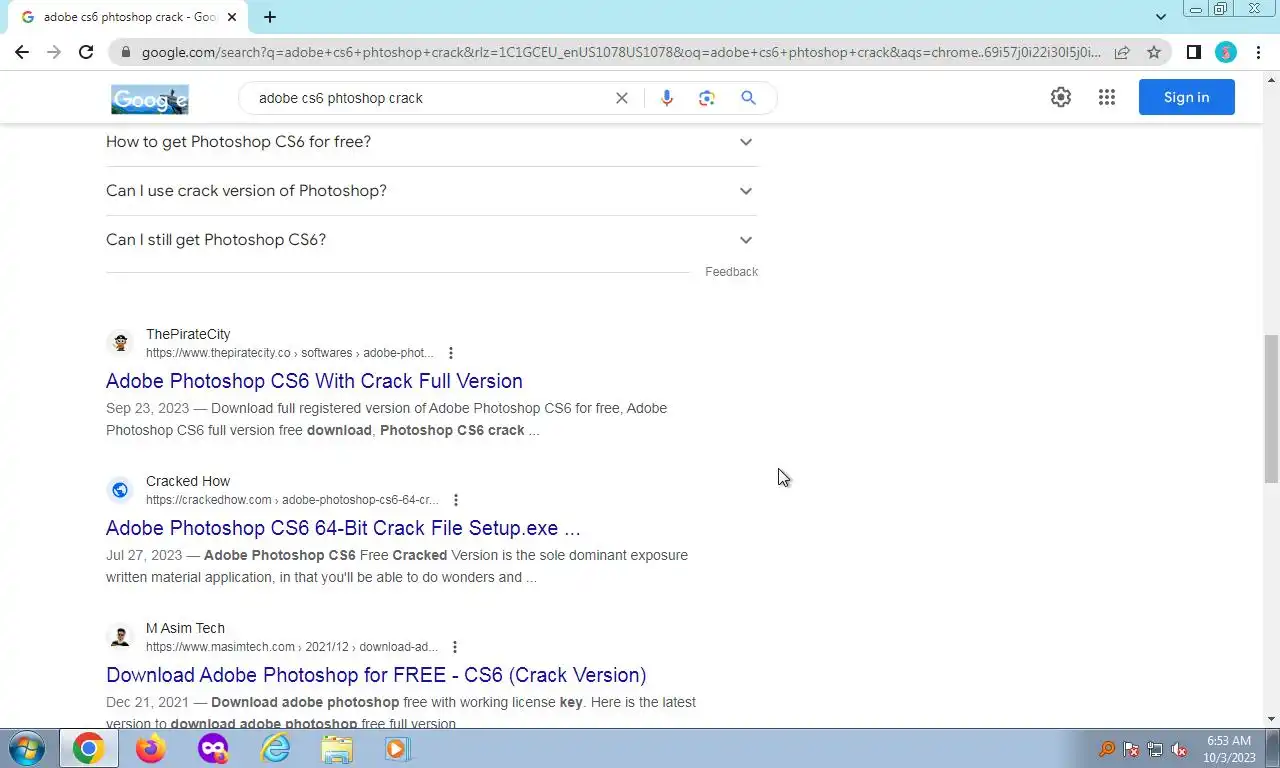Click the 'ThePirateCity' site name

point(188,334)
